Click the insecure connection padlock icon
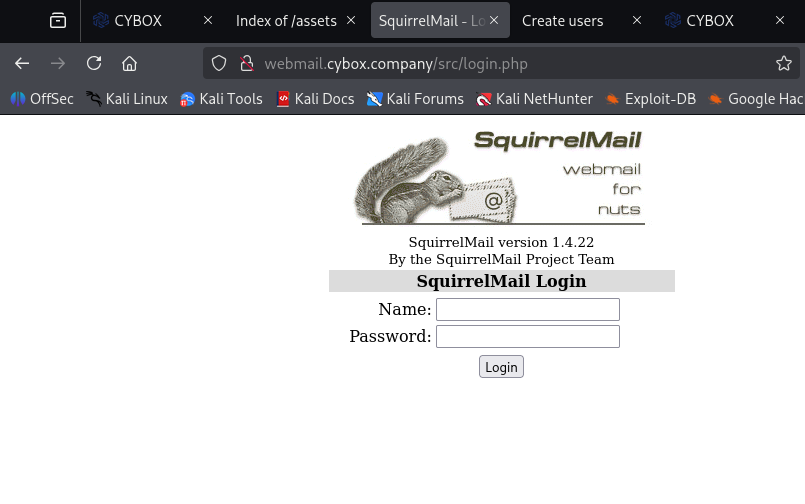This screenshot has width=805, height=504. [246, 64]
